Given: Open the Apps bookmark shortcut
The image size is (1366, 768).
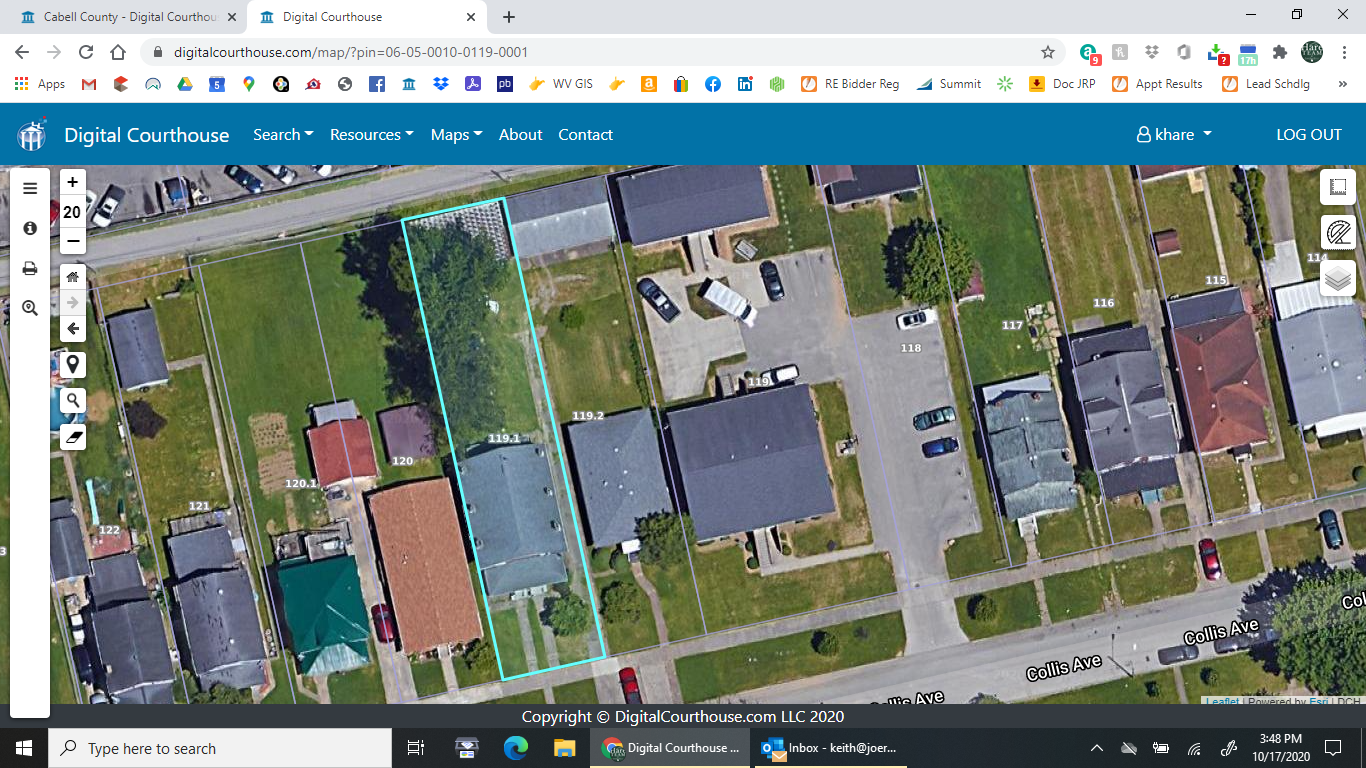Looking at the screenshot, I should click(40, 84).
